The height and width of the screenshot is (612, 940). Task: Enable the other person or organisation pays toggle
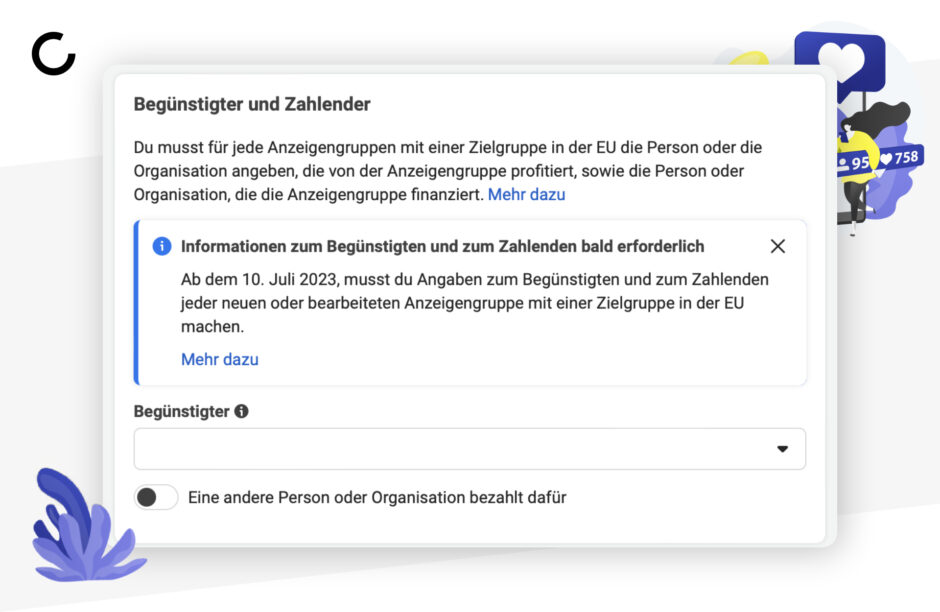tap(156, 497)
